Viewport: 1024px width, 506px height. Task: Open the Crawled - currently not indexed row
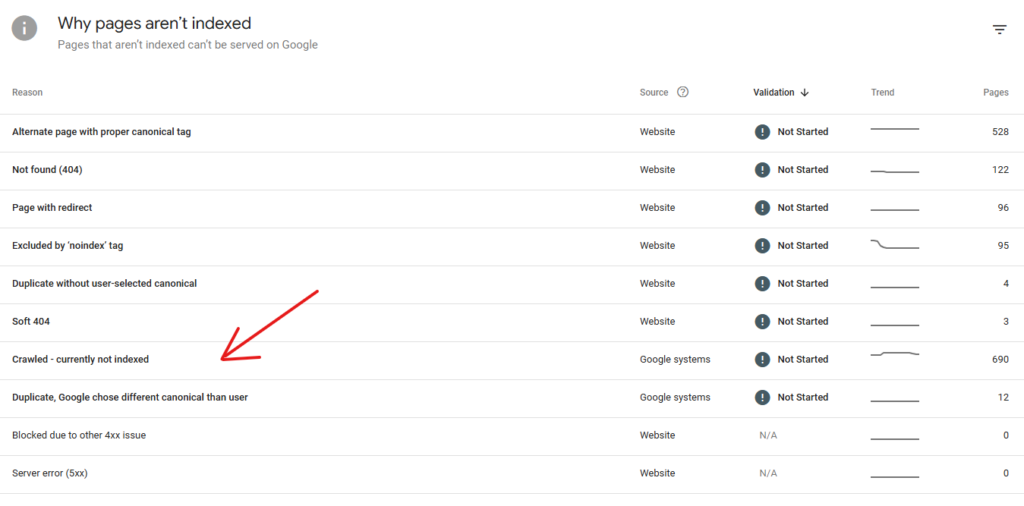point(80,360)
